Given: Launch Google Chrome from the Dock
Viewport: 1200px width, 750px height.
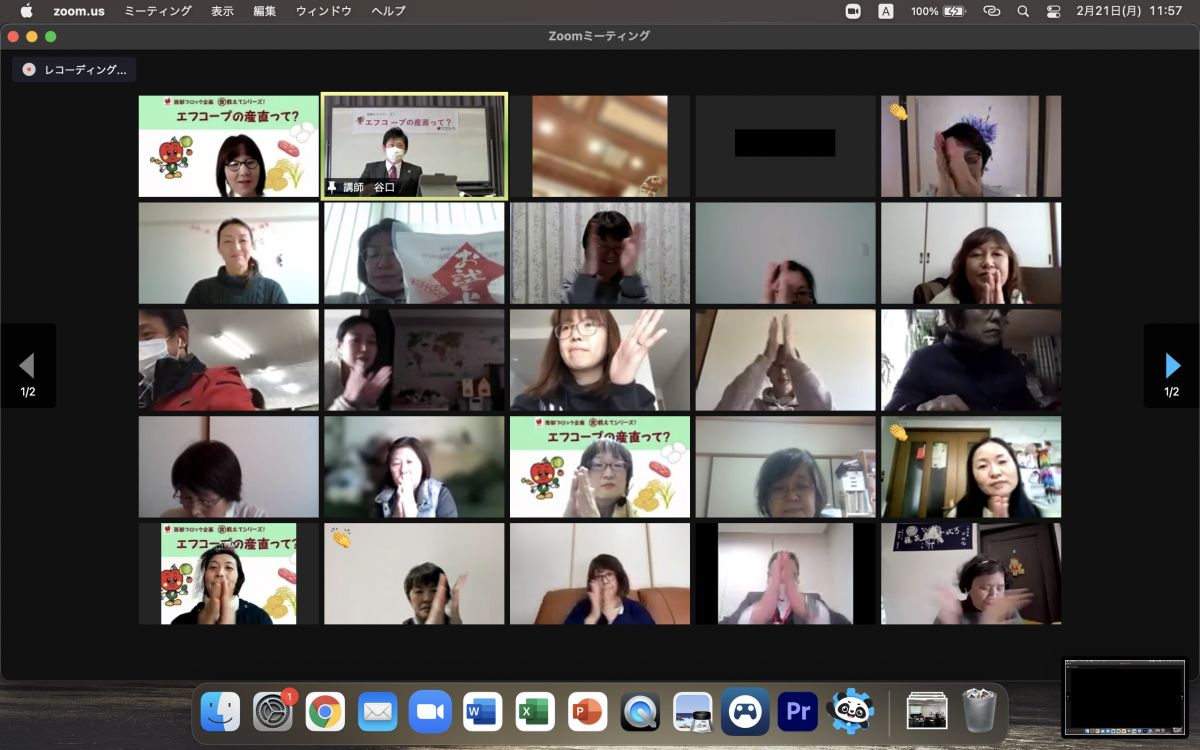Looking at the screenshot, I should pyautogui.click(x=325, y=712).
